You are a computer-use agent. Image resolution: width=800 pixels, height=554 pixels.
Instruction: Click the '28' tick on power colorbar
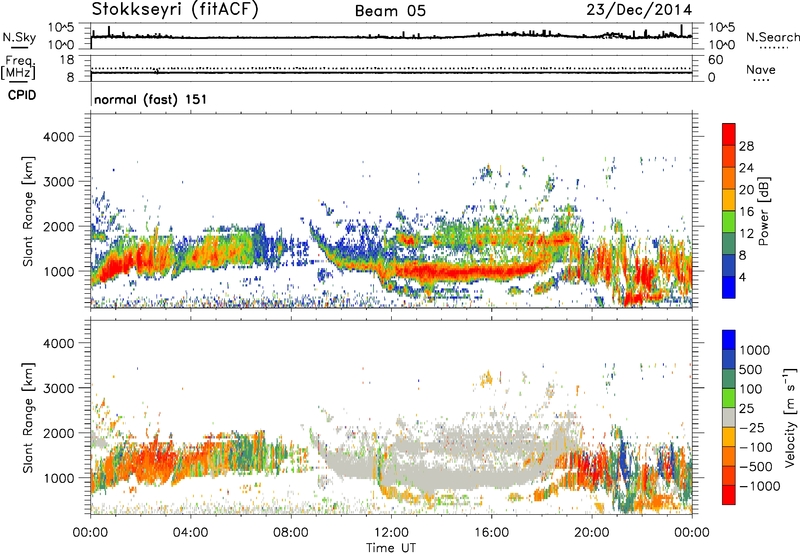tap(746, 146)
